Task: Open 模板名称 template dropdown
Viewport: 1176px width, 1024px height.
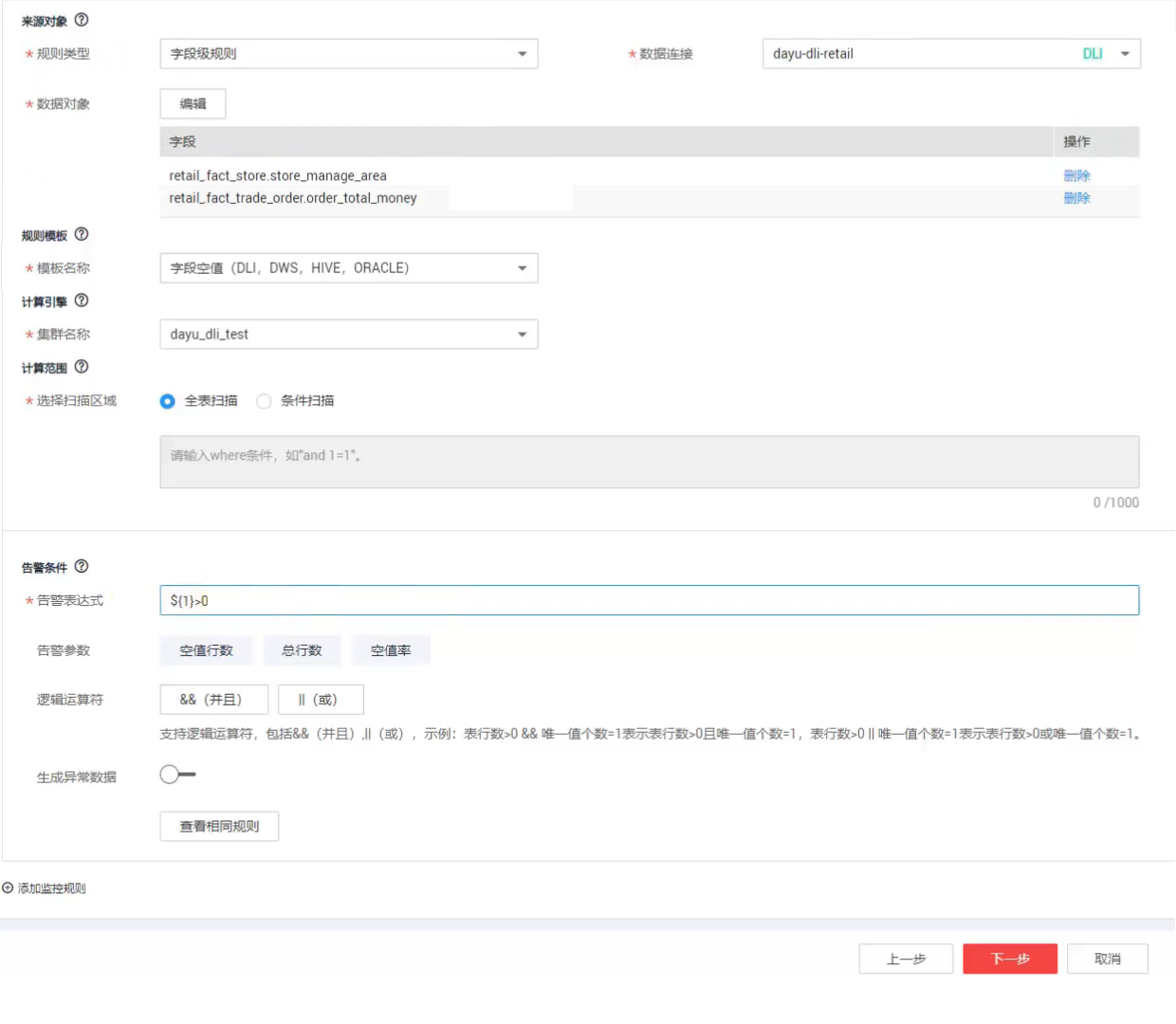Action: (348, 268)
